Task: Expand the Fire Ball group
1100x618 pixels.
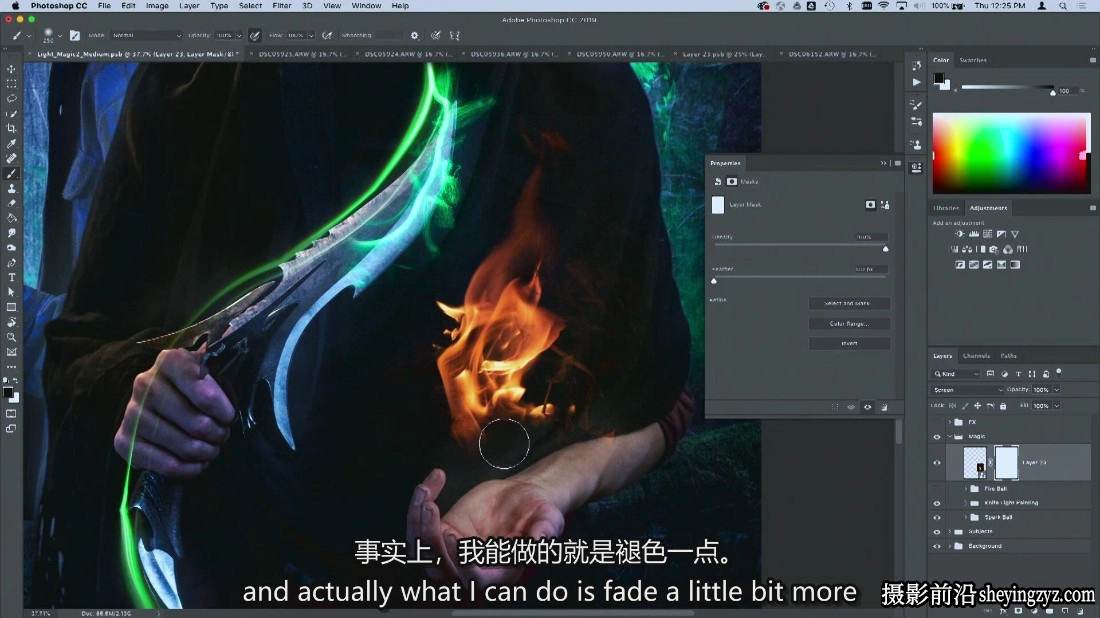Action: tap(966, 489)
